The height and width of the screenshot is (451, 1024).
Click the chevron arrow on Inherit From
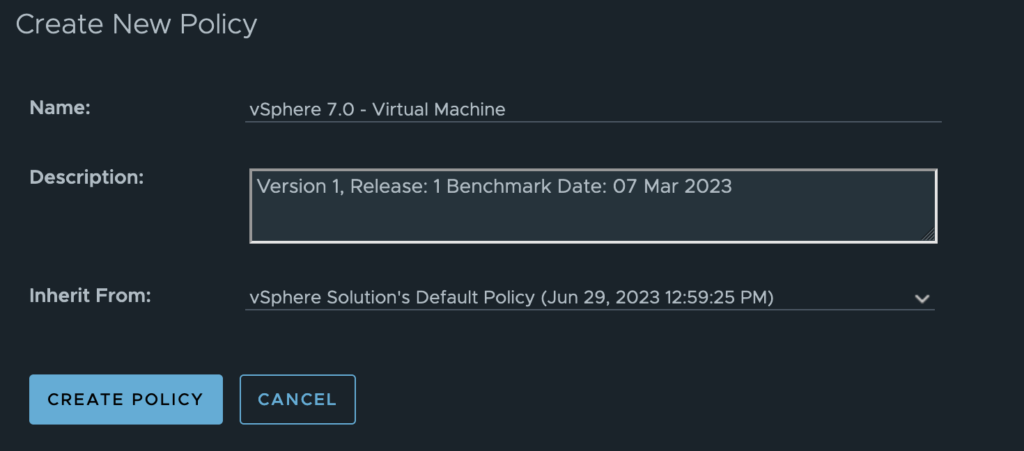pos(921,298)
